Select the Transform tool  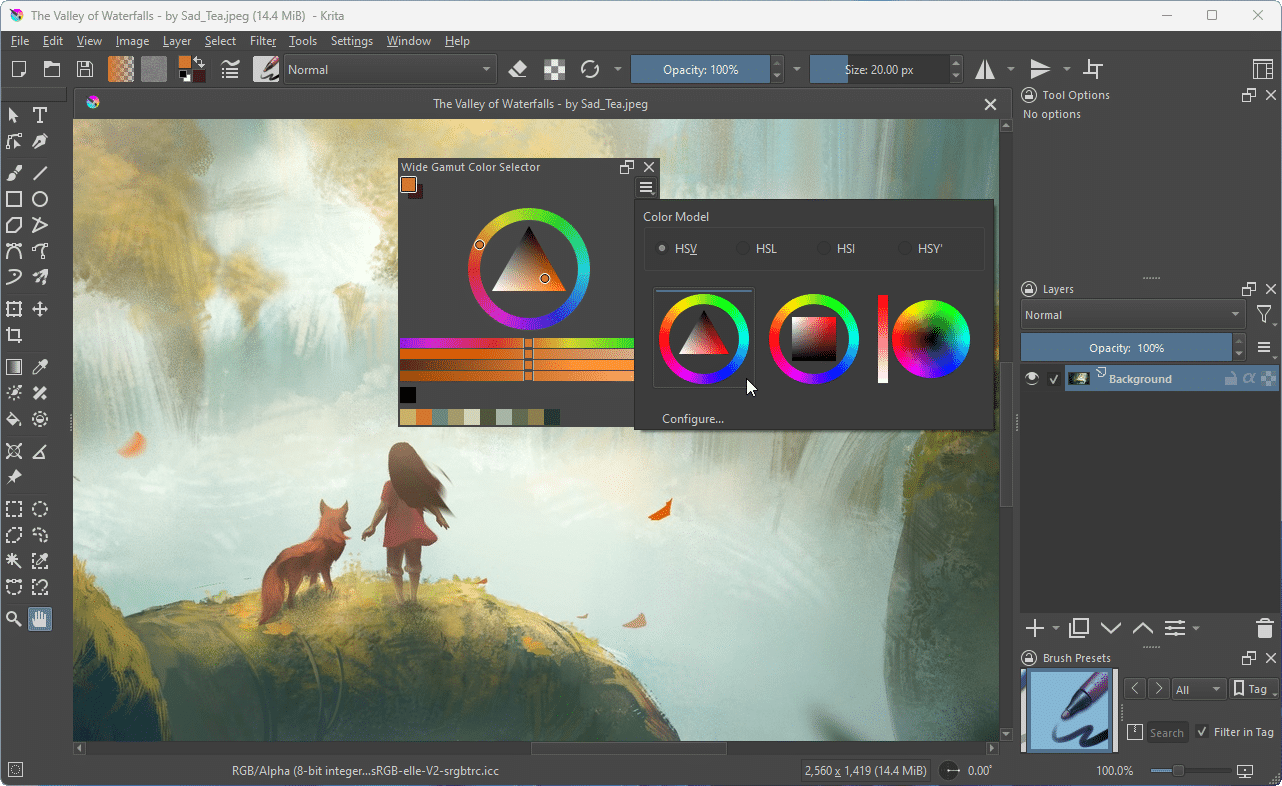coord(13,309)
